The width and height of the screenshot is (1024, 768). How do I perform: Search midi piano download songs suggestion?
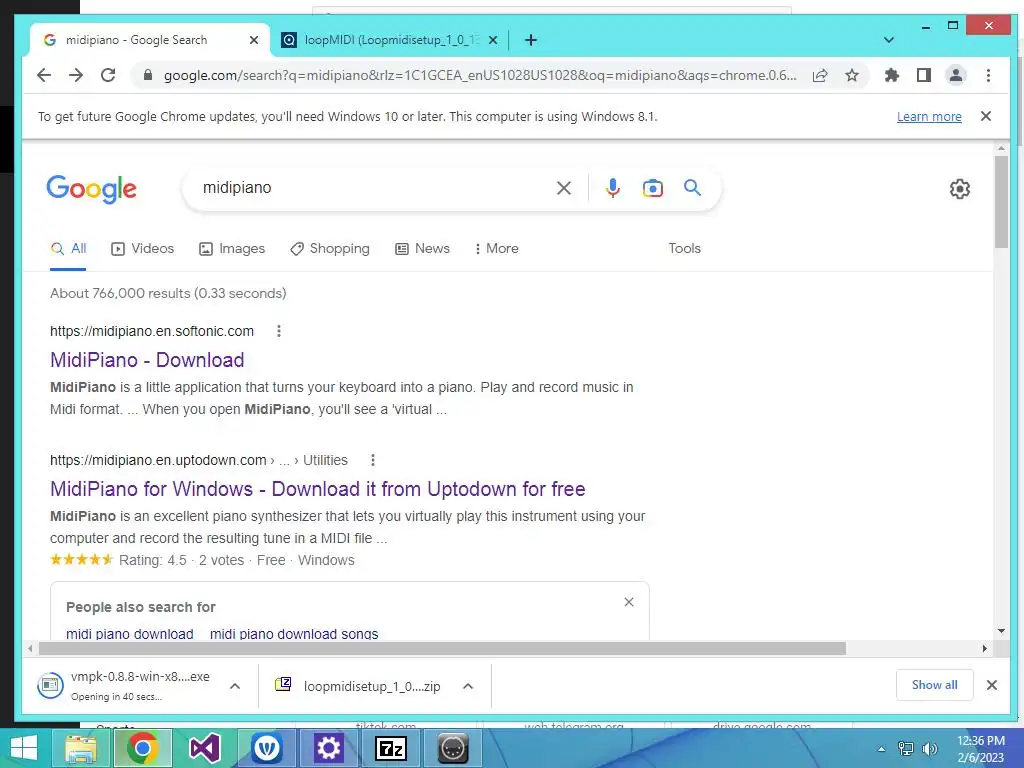click(x=294, y=633)
